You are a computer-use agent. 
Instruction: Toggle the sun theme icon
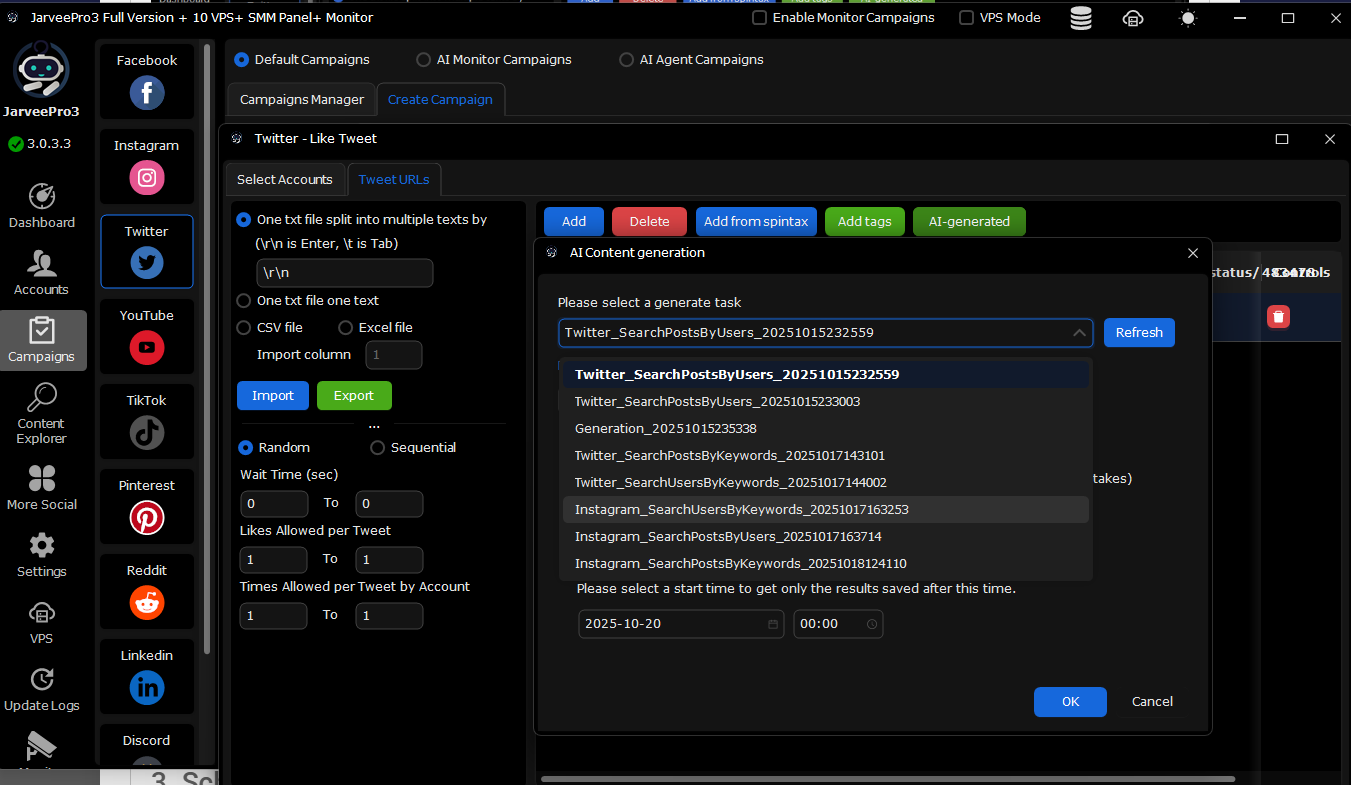click(1188, 18)
